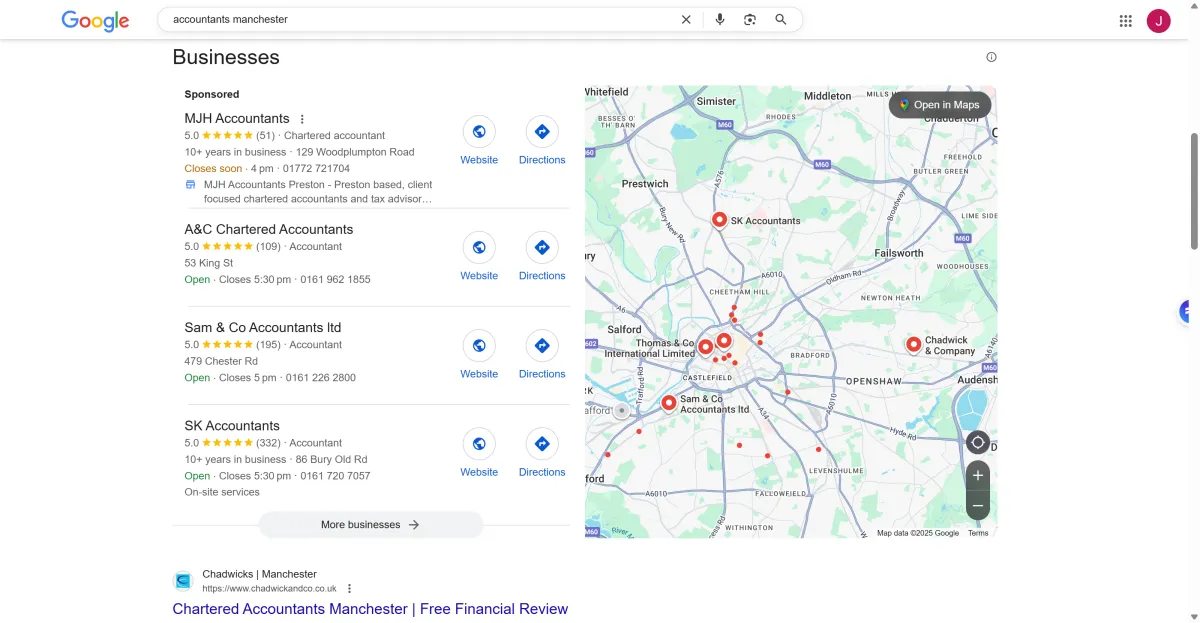Start voice search with microphone icon
Screen dimensions: 1200x623
pos(720,19)
